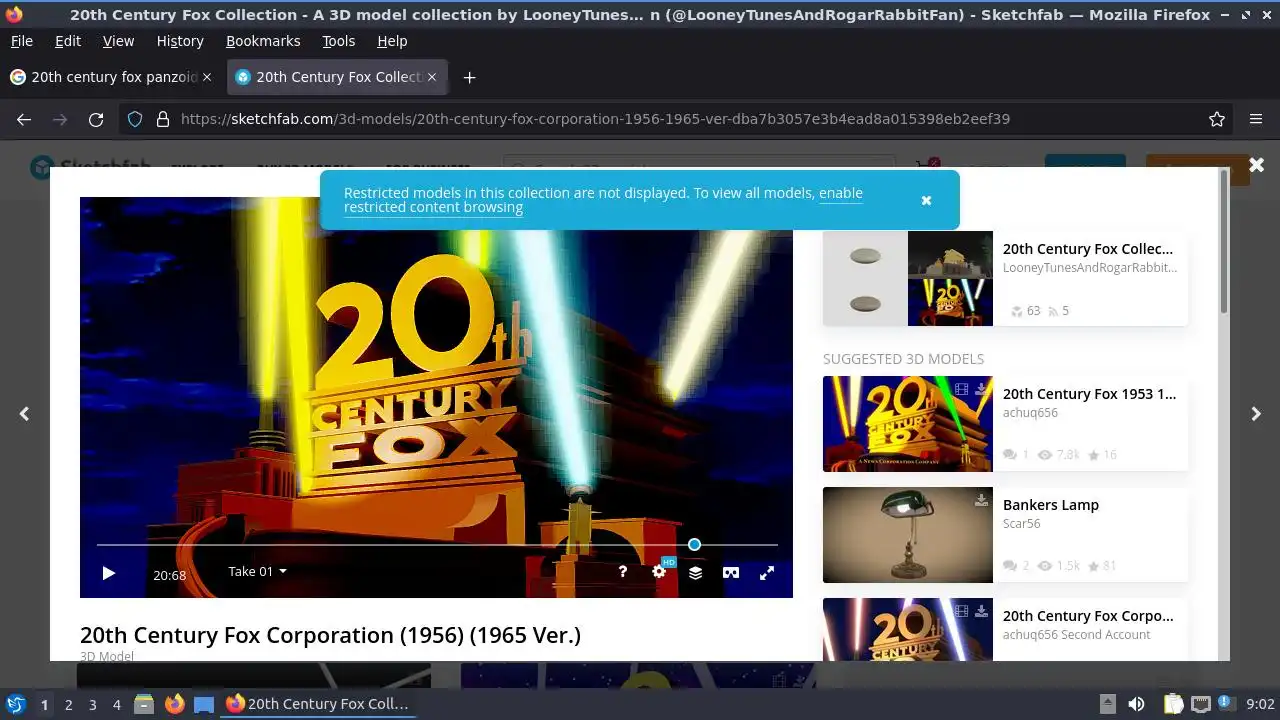Viewport: 1280px width, 720px height.
Task: Open the Scar56 author link
Action: (1022, 523)
